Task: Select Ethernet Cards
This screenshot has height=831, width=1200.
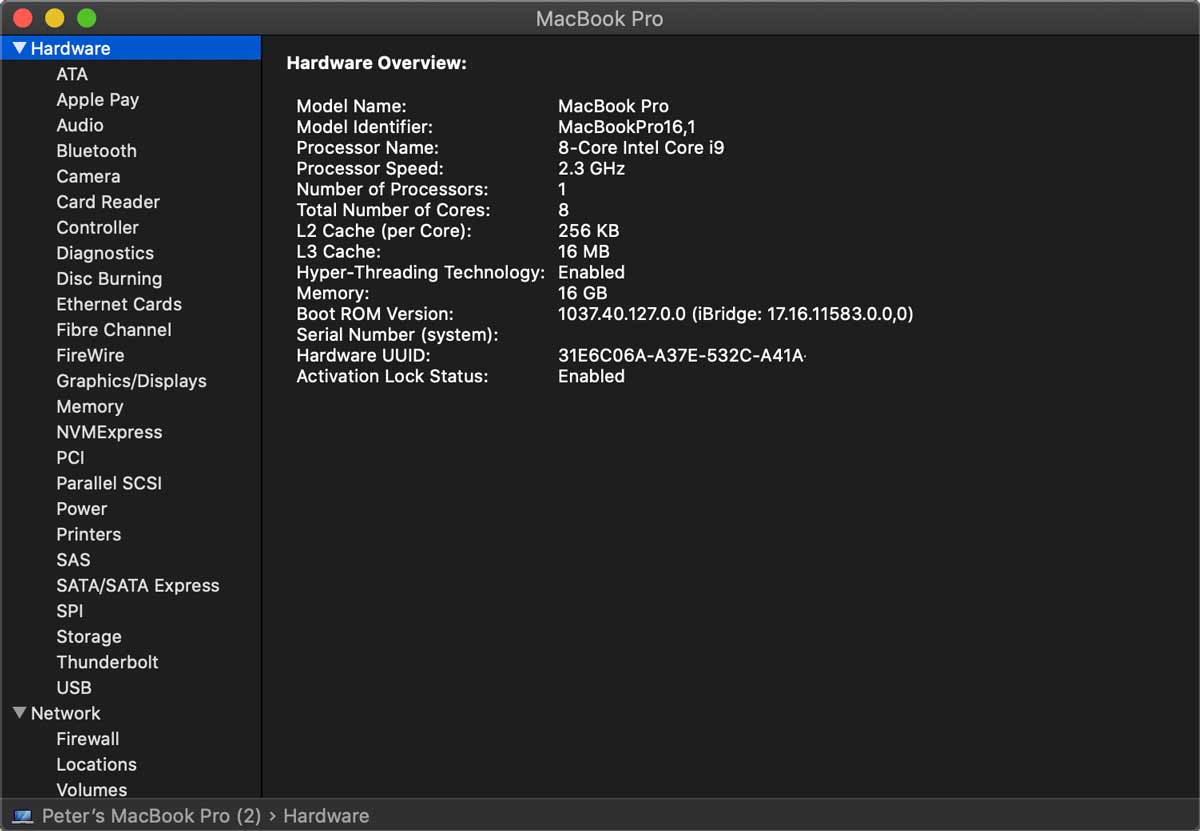Action: pyautogui.click(x=119, y=304)
